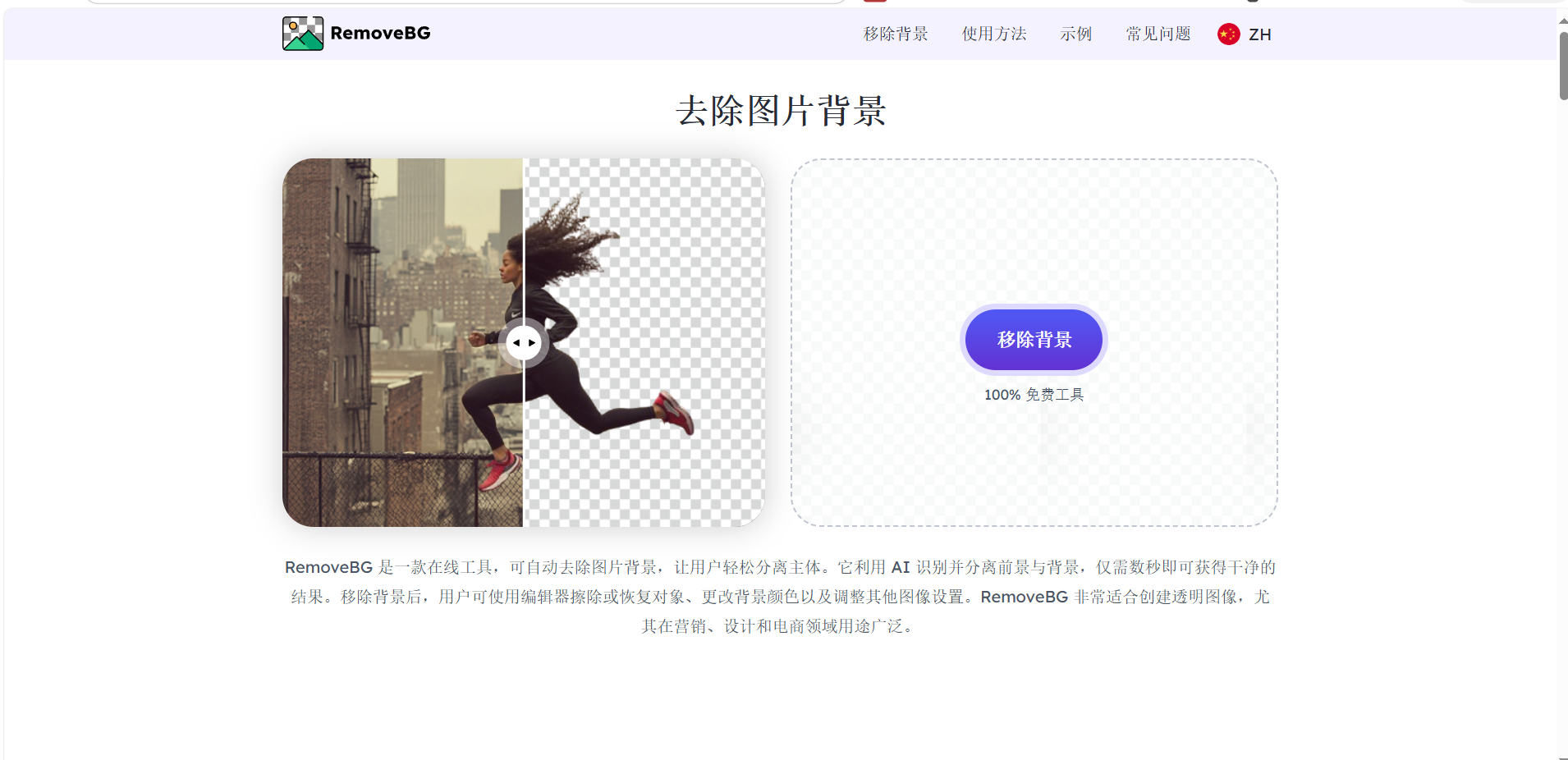This screenshot has width=1568, height=760.
Task: Click the RemoveBG description paragraph
Action: 780,597
